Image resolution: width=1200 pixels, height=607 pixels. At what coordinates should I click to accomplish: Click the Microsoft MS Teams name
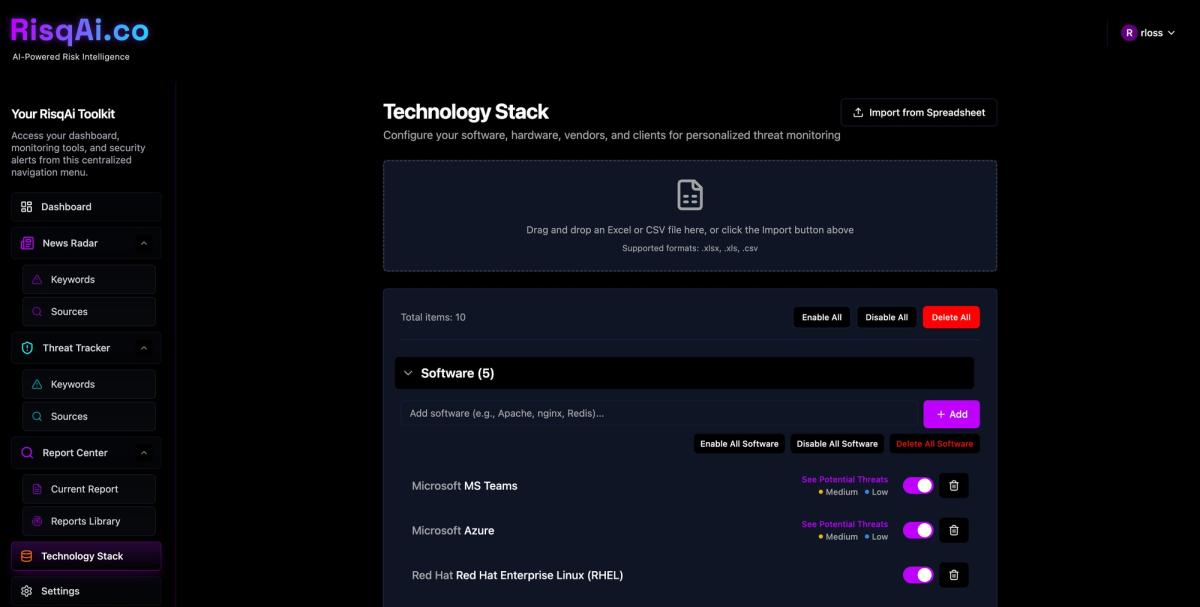(x=465, y=486)
